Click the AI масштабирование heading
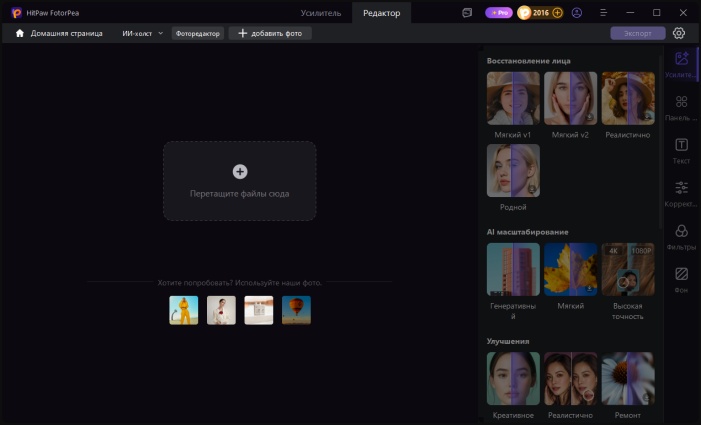This screenshot has height=425, width=701. click(528, 232)
